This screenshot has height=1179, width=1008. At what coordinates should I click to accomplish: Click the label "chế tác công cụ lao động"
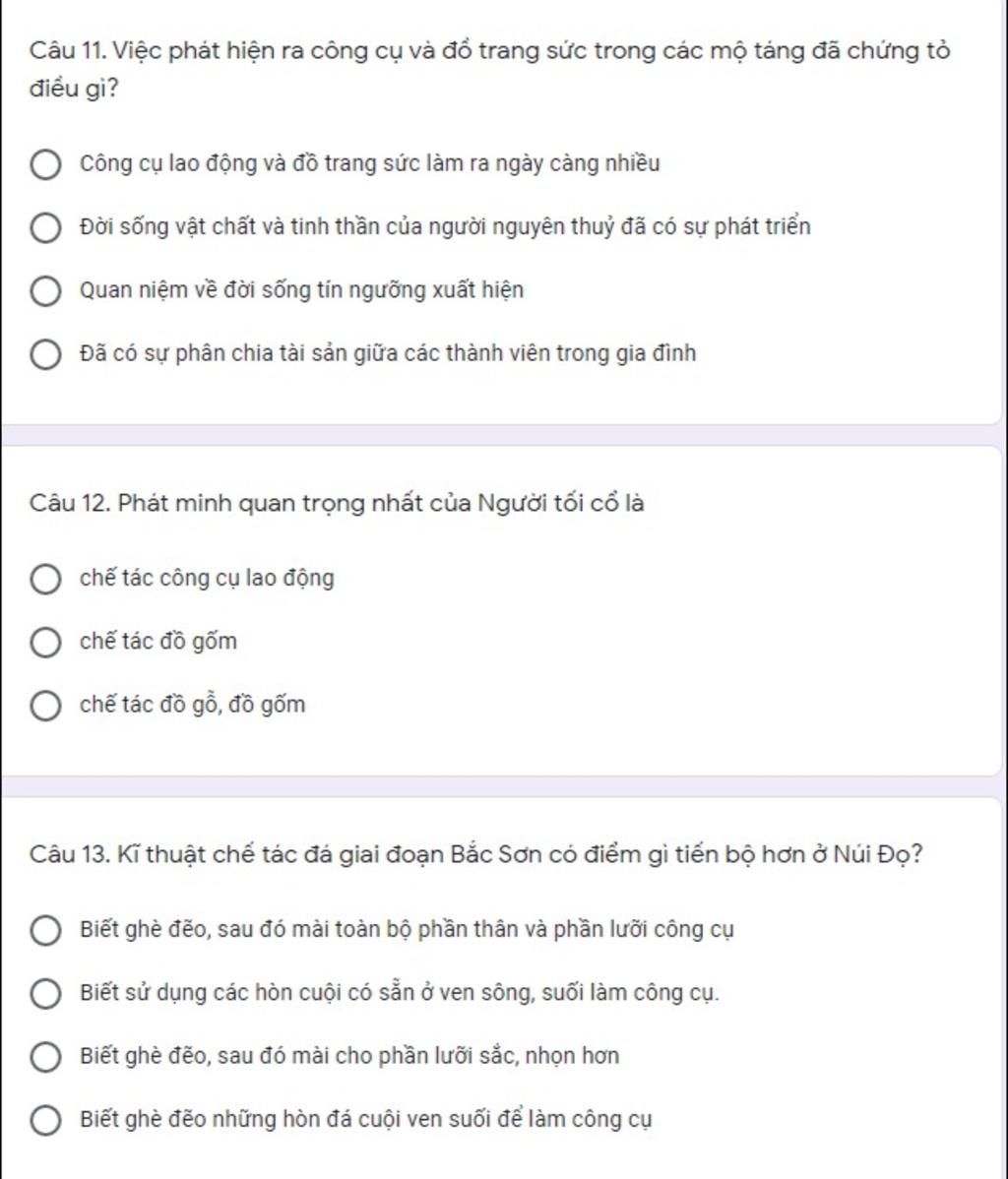click(207, 579)
